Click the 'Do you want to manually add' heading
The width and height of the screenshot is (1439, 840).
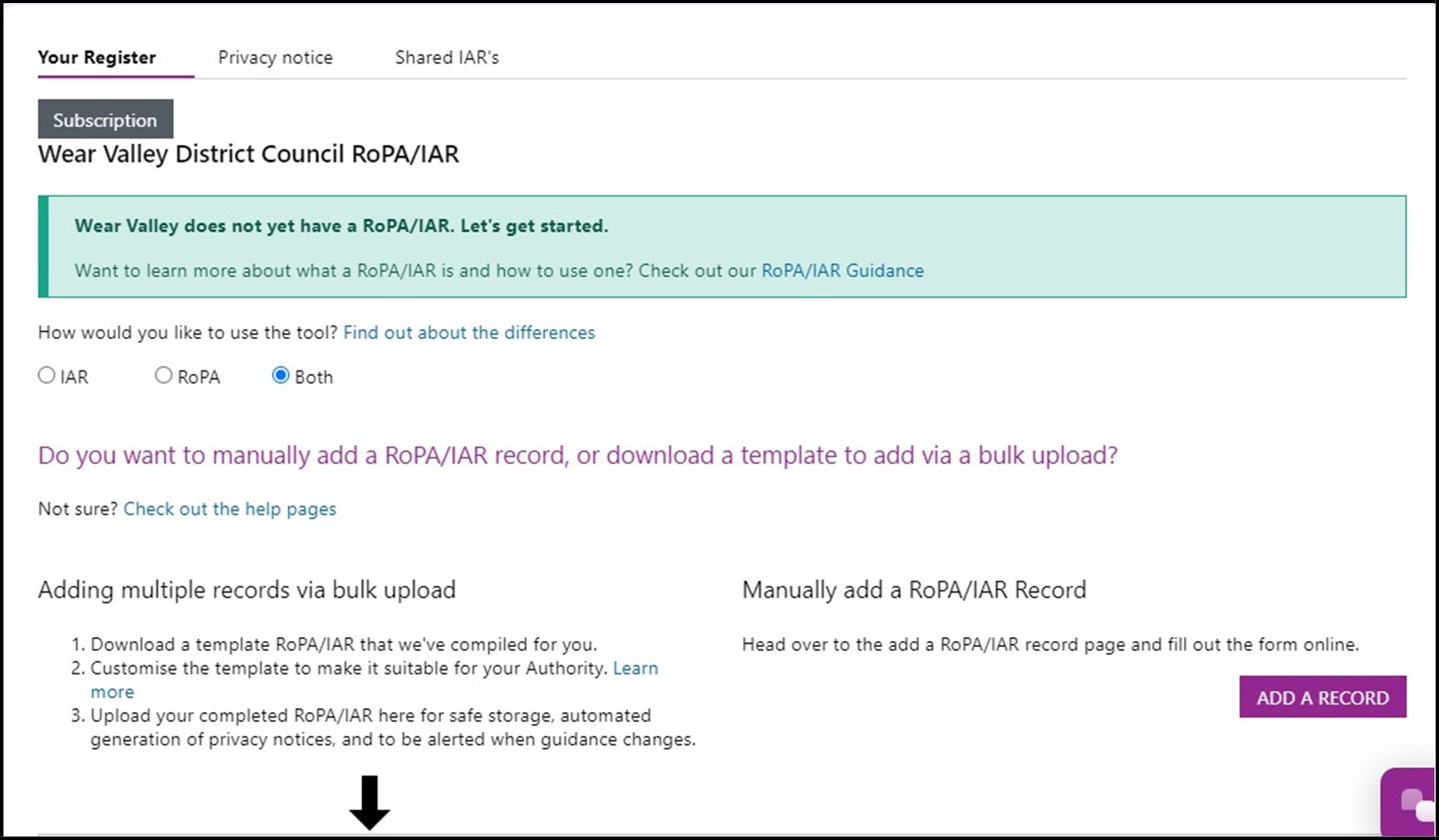coord(578,455)
